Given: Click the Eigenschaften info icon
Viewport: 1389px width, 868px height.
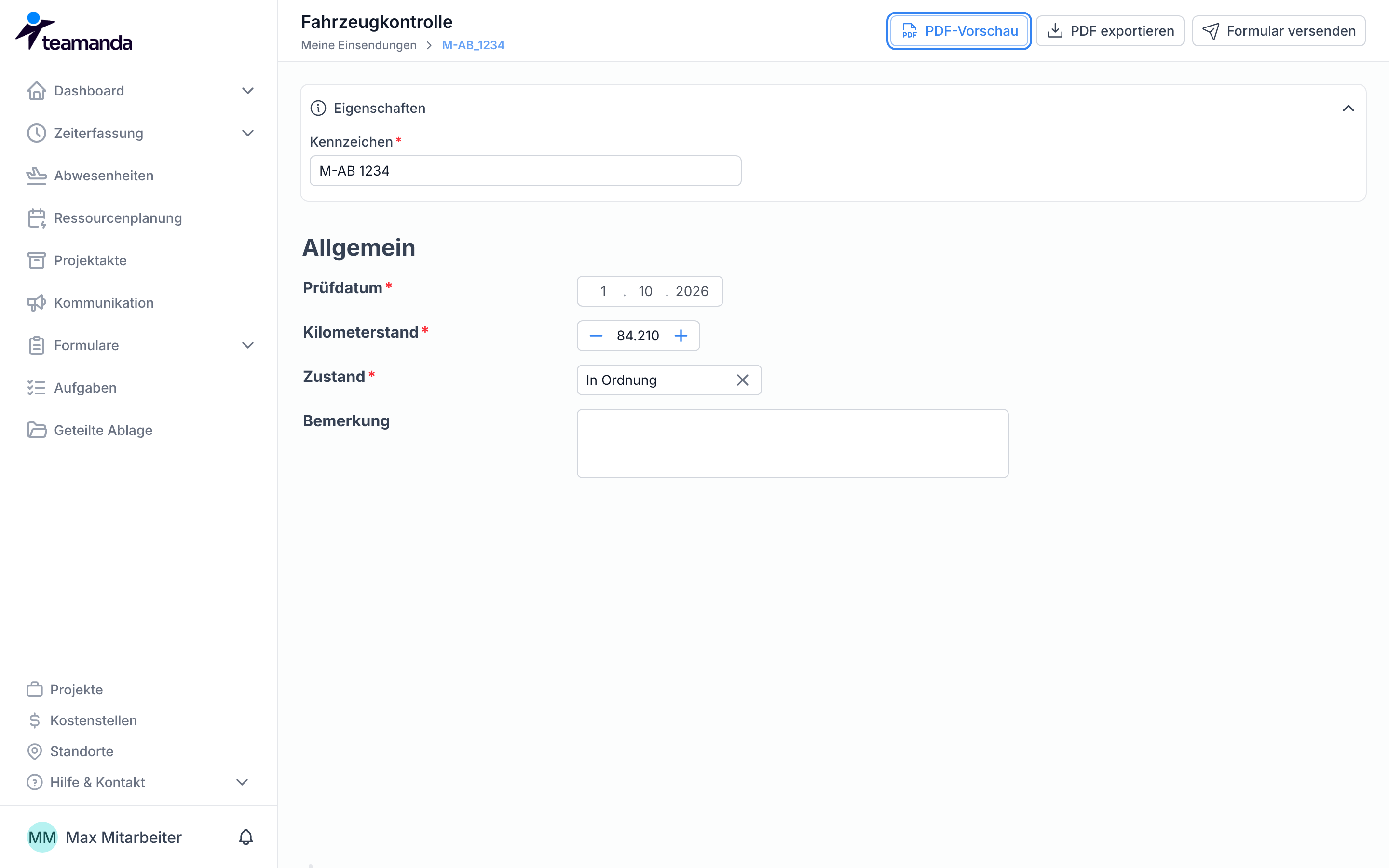Looking at the screenshot, I should 318,108.
